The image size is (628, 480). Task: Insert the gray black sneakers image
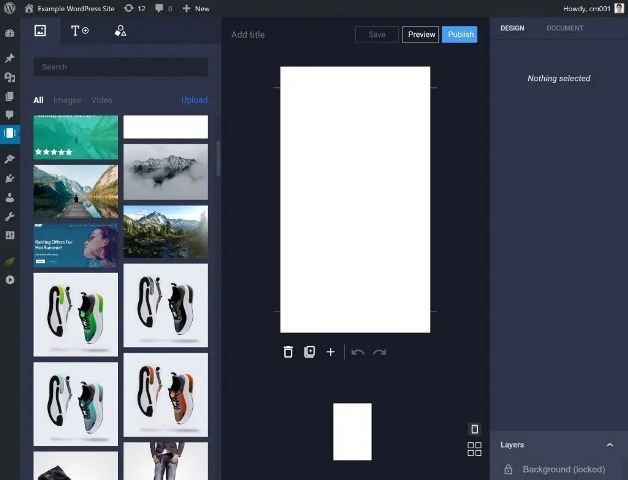click(x=166, y=305)
